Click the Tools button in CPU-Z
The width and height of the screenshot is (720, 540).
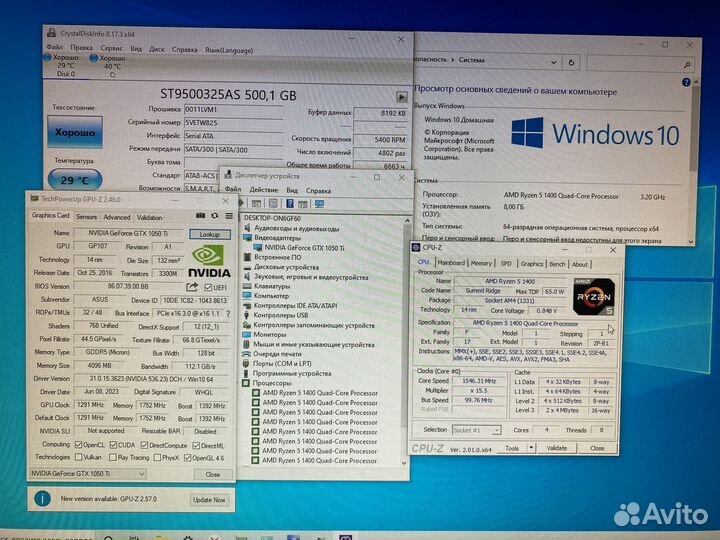pyautogui.click(x=512, y=448)
